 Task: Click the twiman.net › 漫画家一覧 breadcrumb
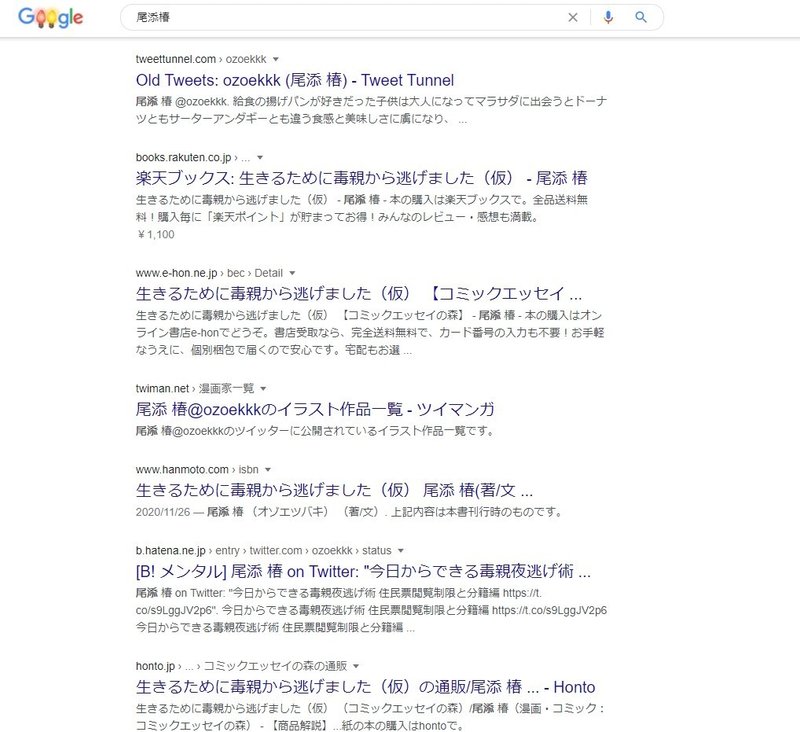click(x=195, y=389)
